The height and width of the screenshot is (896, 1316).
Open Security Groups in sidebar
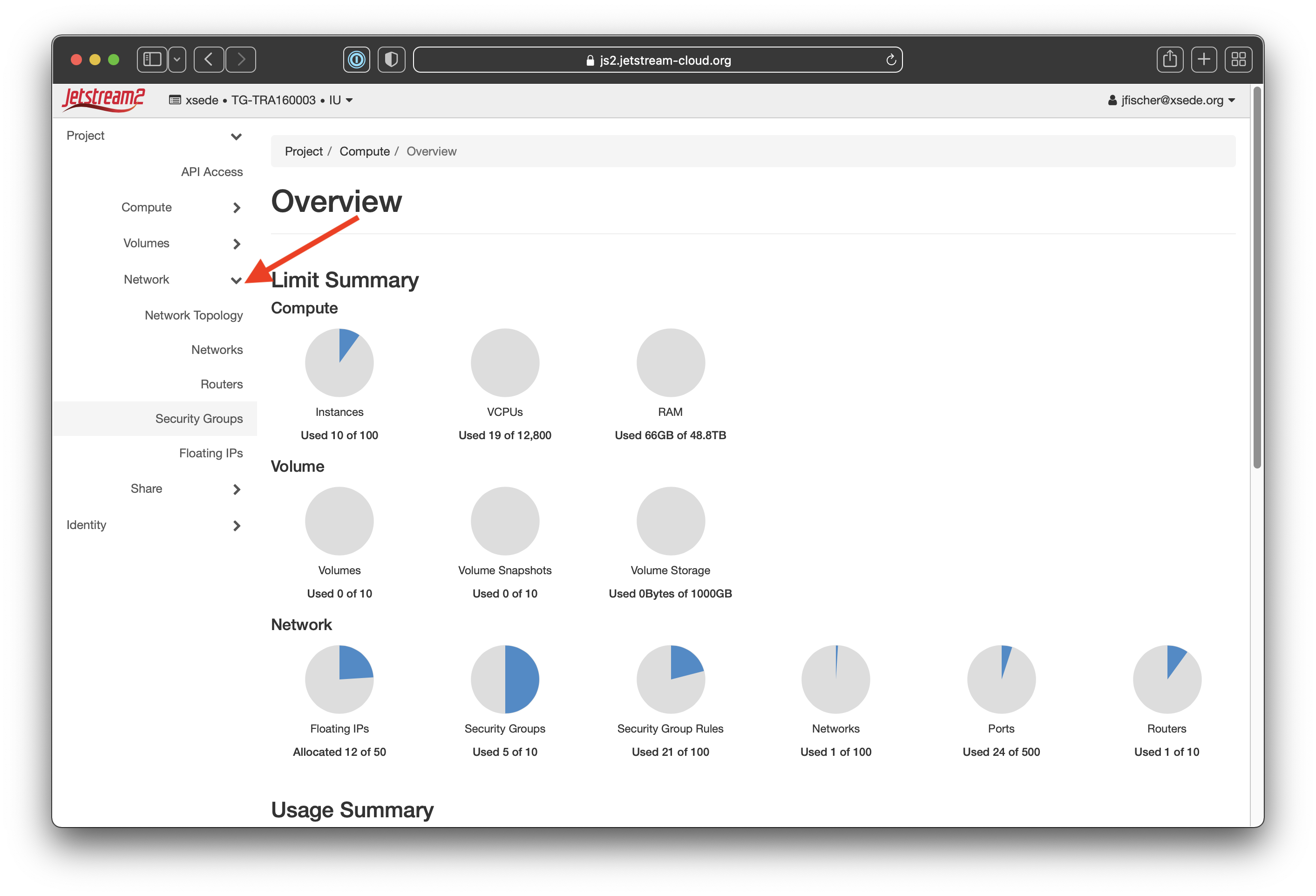click(199, 419)
